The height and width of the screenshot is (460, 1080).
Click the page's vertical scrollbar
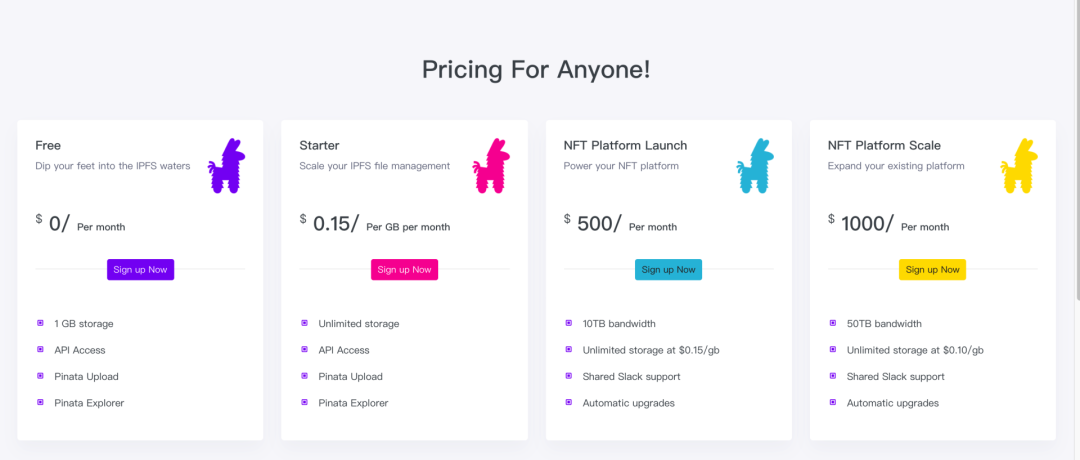1076,150
